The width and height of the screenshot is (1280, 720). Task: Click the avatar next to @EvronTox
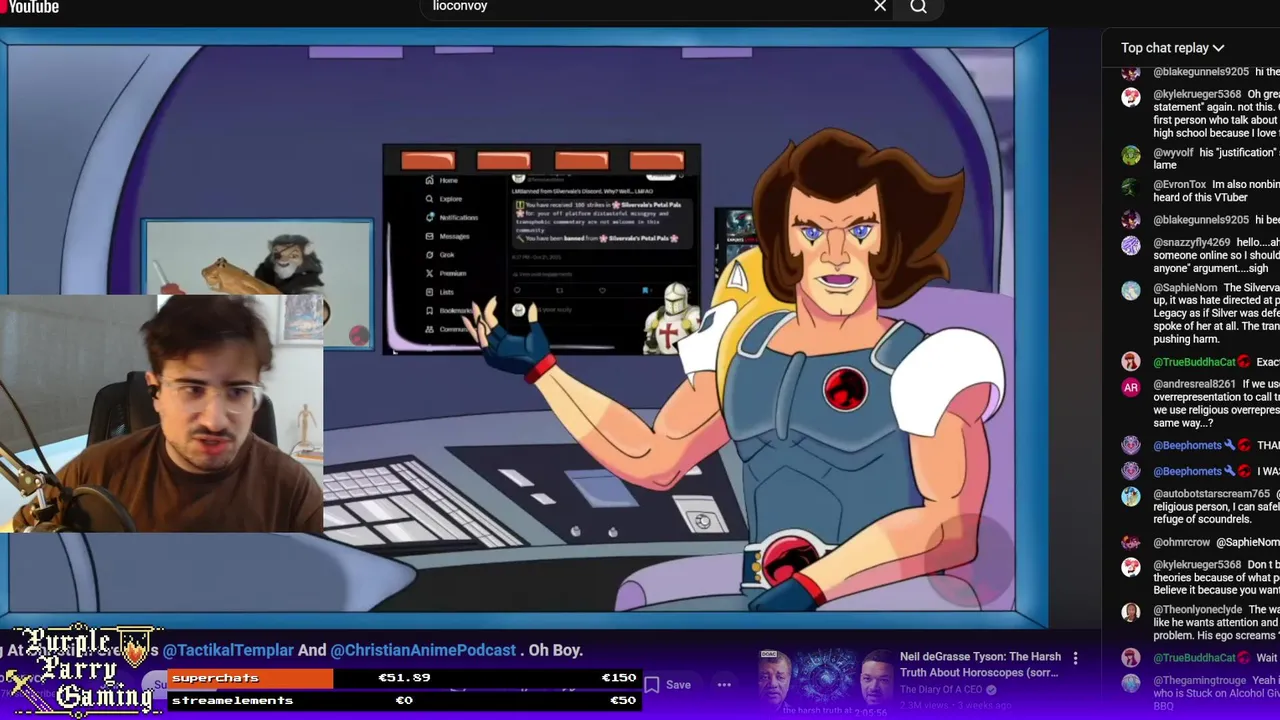1131,187
